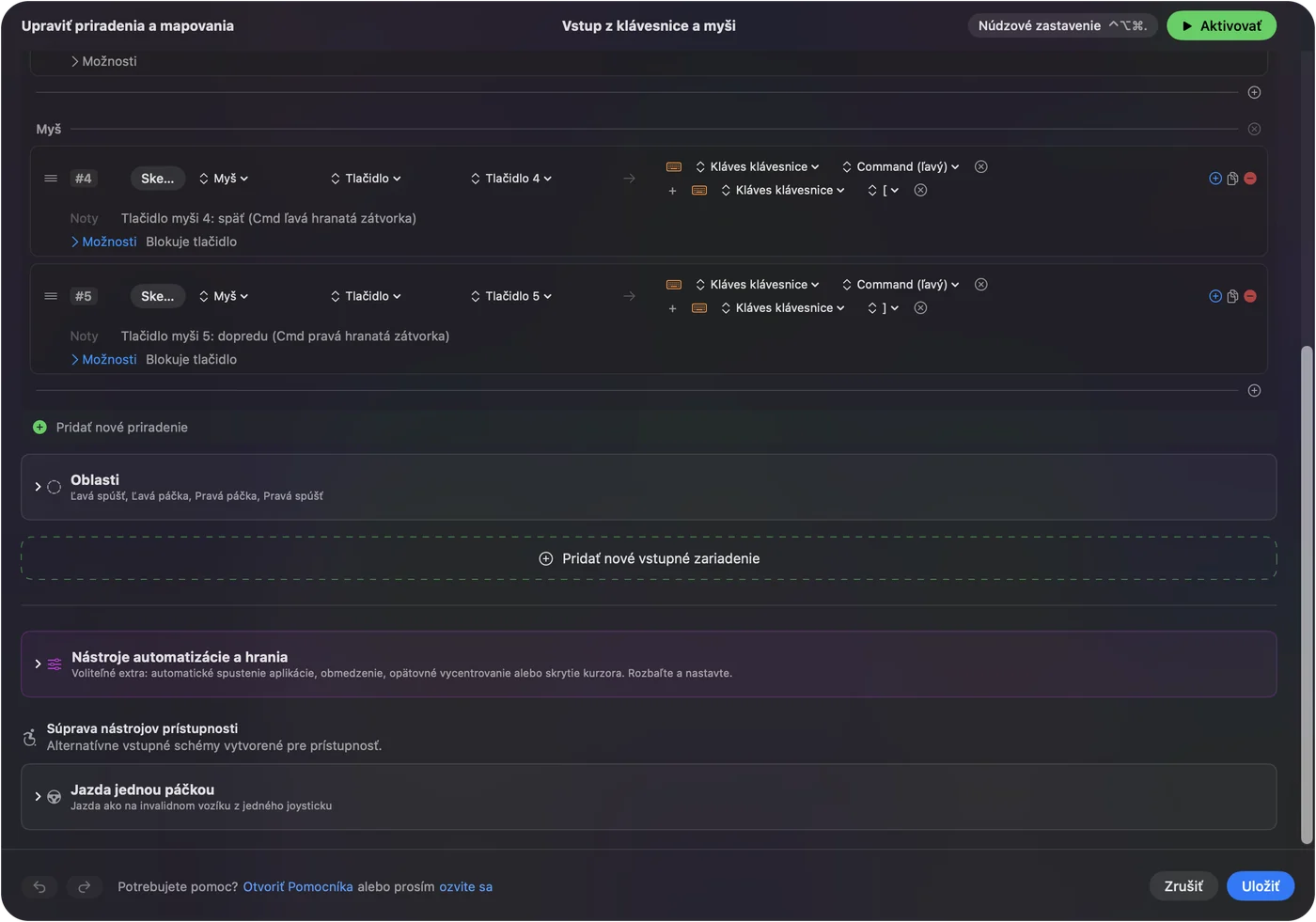Open the [ key dropdown in row #4
This screenshot has width=1316, height=922.
click(x=884, y=190)
